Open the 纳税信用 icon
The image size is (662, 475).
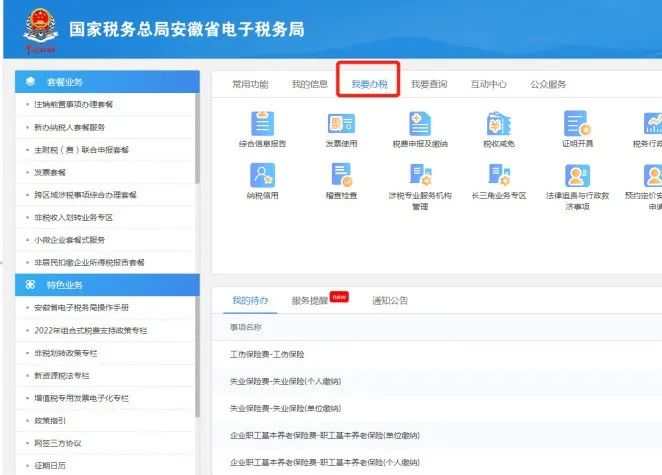click(x=262, y=175)
